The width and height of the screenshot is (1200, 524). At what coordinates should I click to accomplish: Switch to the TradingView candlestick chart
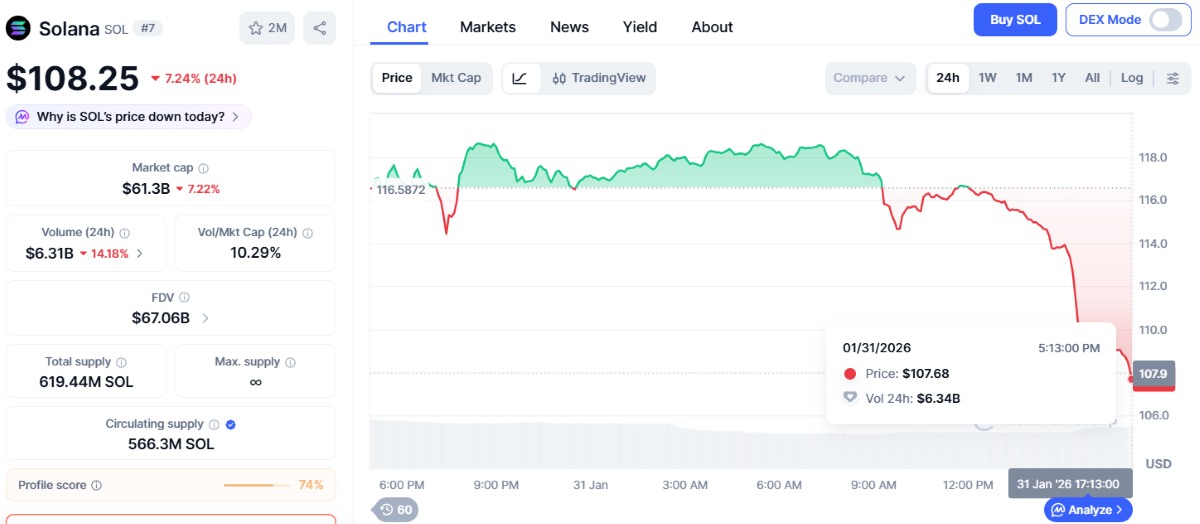tap(599, 78)
